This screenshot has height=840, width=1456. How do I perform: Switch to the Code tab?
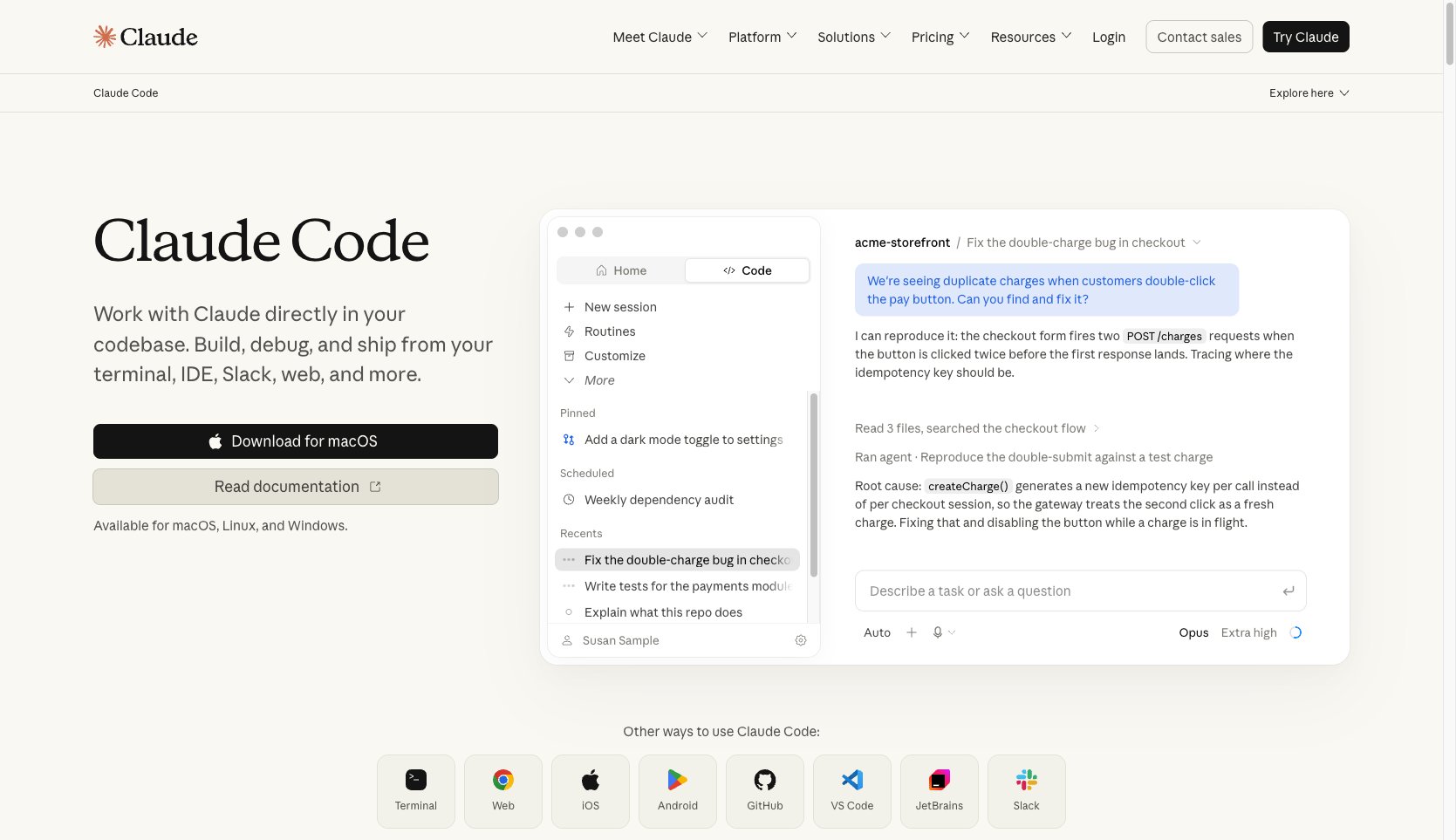[748, 270]
